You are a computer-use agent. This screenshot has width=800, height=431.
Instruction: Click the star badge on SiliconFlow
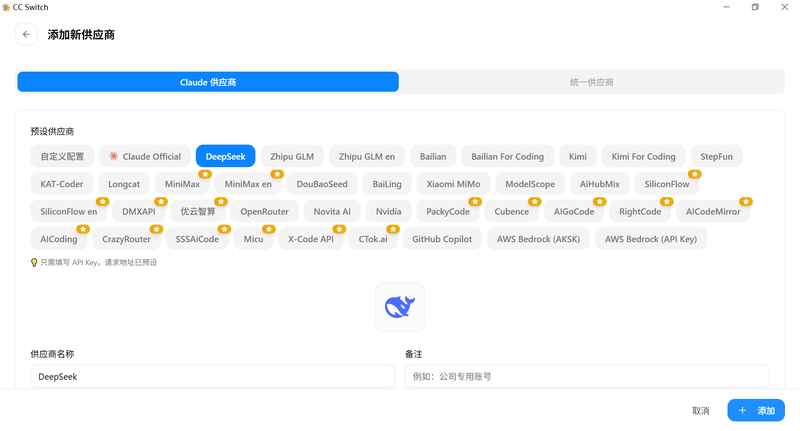point(694,174)
